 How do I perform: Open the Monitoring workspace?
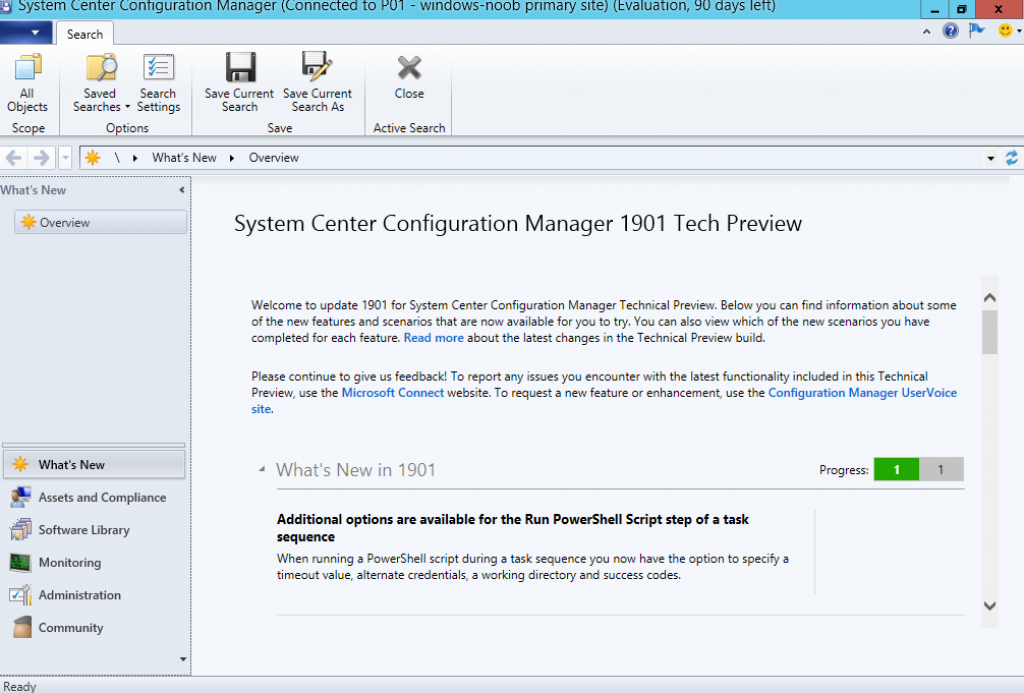[x=94, y=562]
